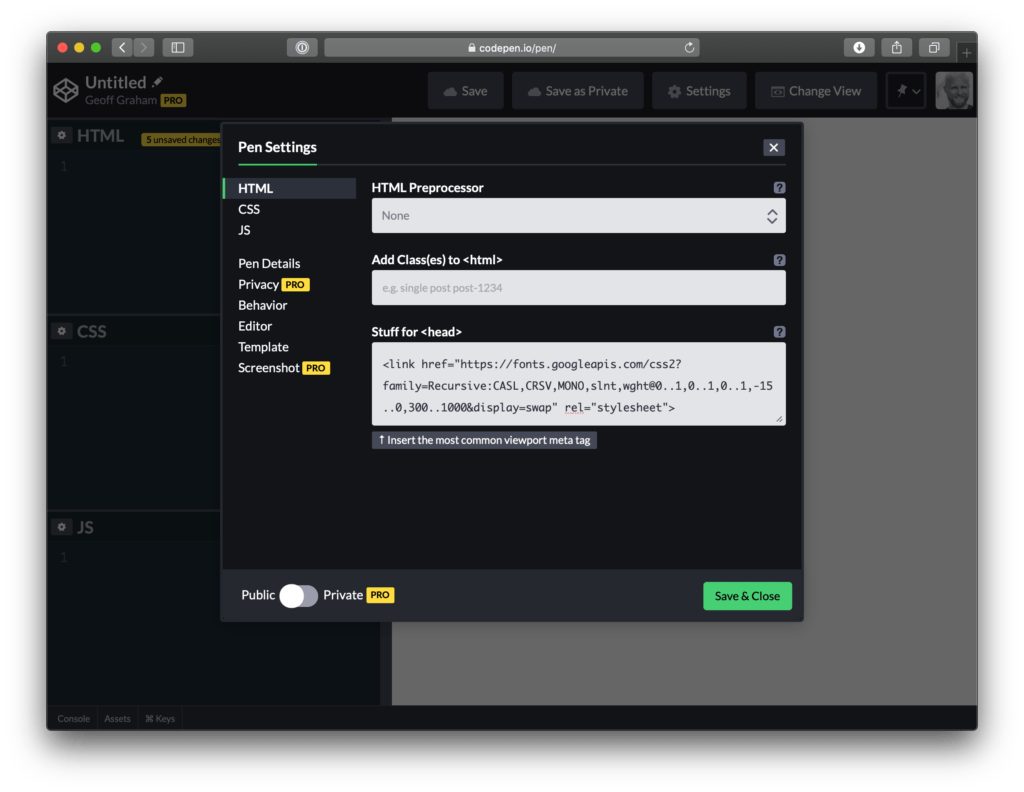The width and height of the screenshot is (1024, 792).
Task: Click help icon for HTML Preprocessor
Action: click(x=779, y=188)
